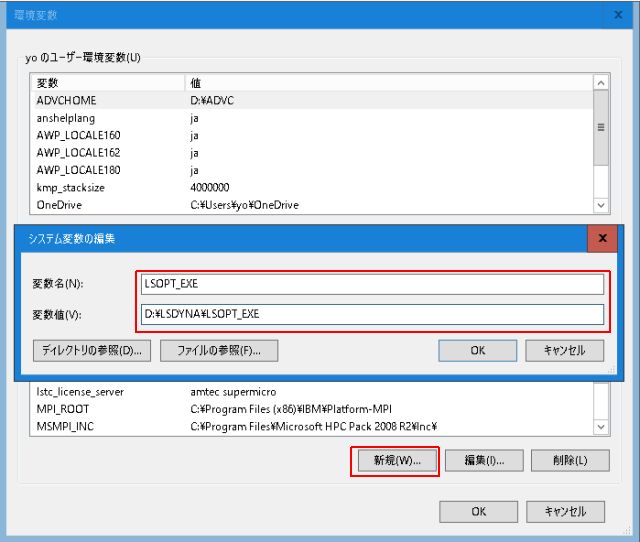The image size is (640, 542).
Task: Close the 環境変数 window
Action: [616, 14]
